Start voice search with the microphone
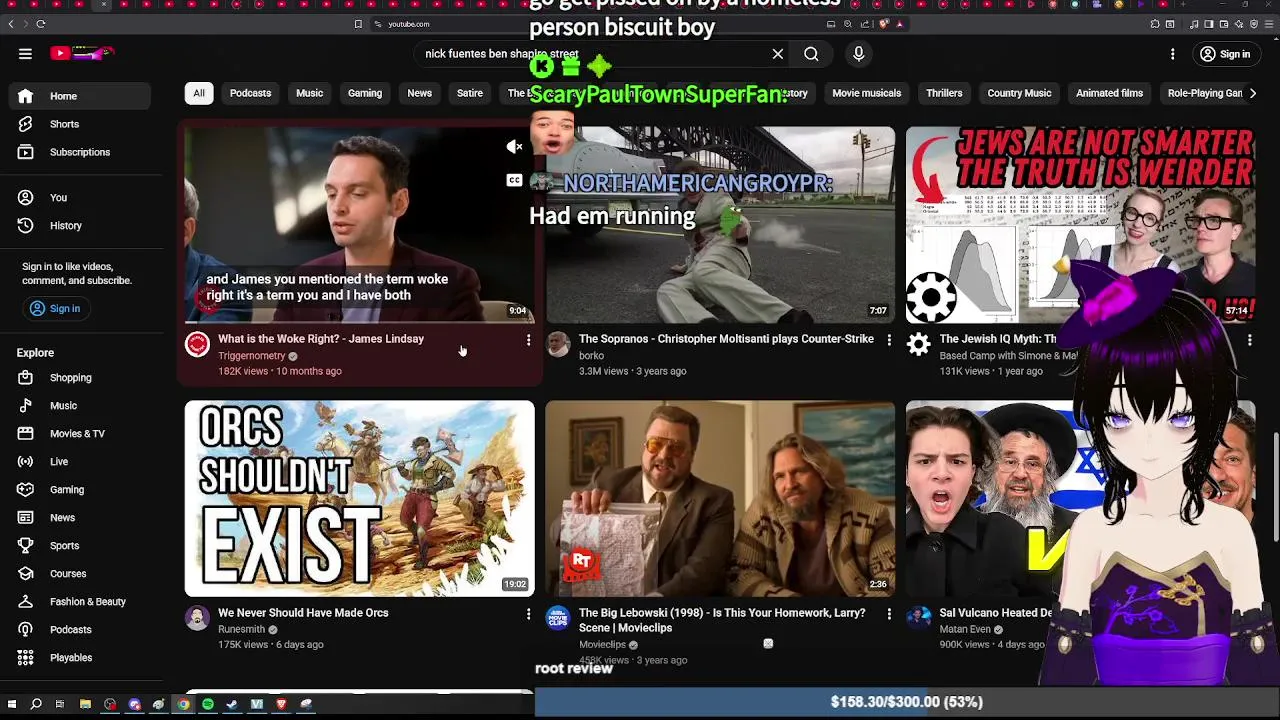 point(859,54)
